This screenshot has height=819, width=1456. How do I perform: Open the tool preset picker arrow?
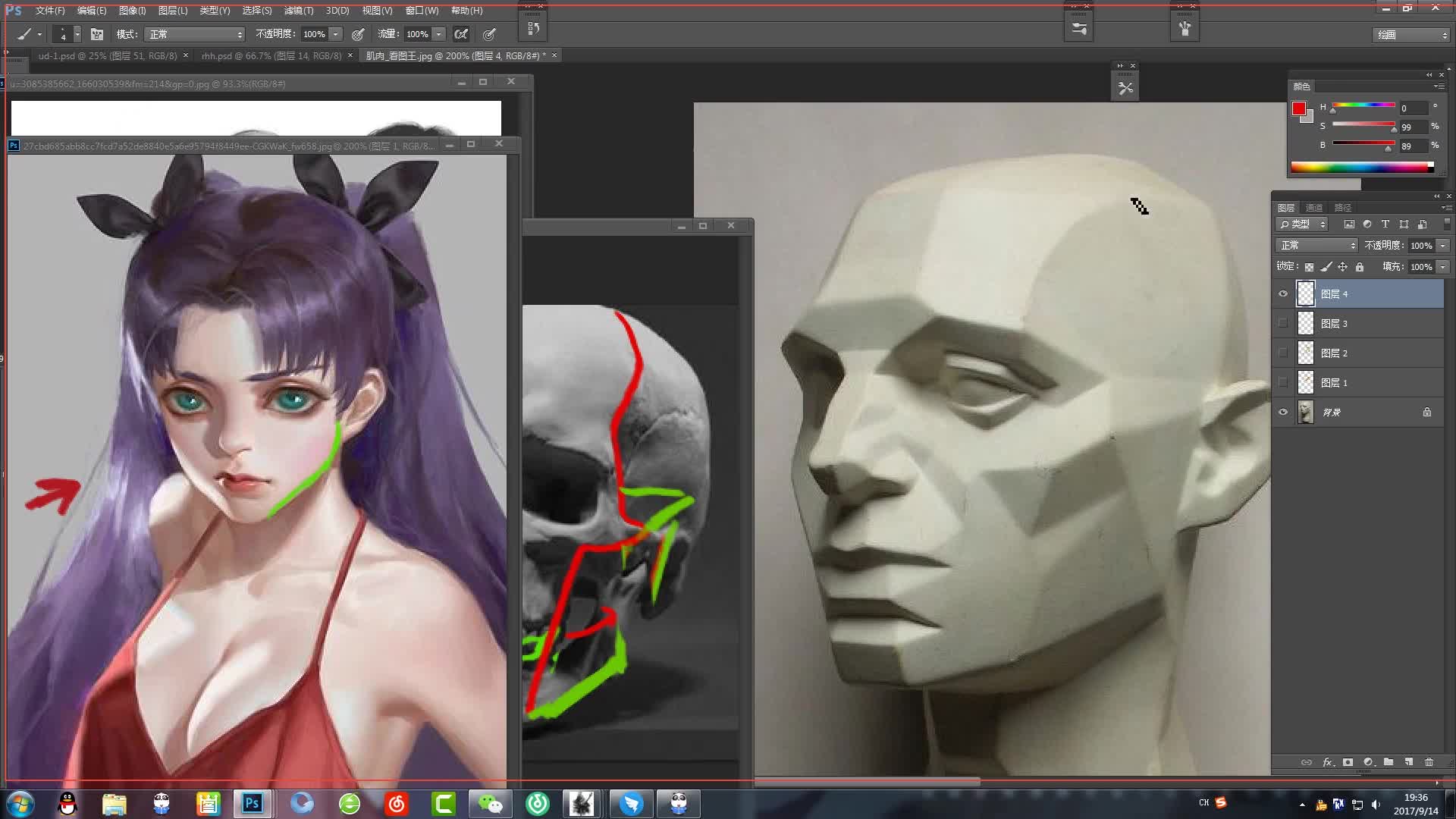click(40, 34)
